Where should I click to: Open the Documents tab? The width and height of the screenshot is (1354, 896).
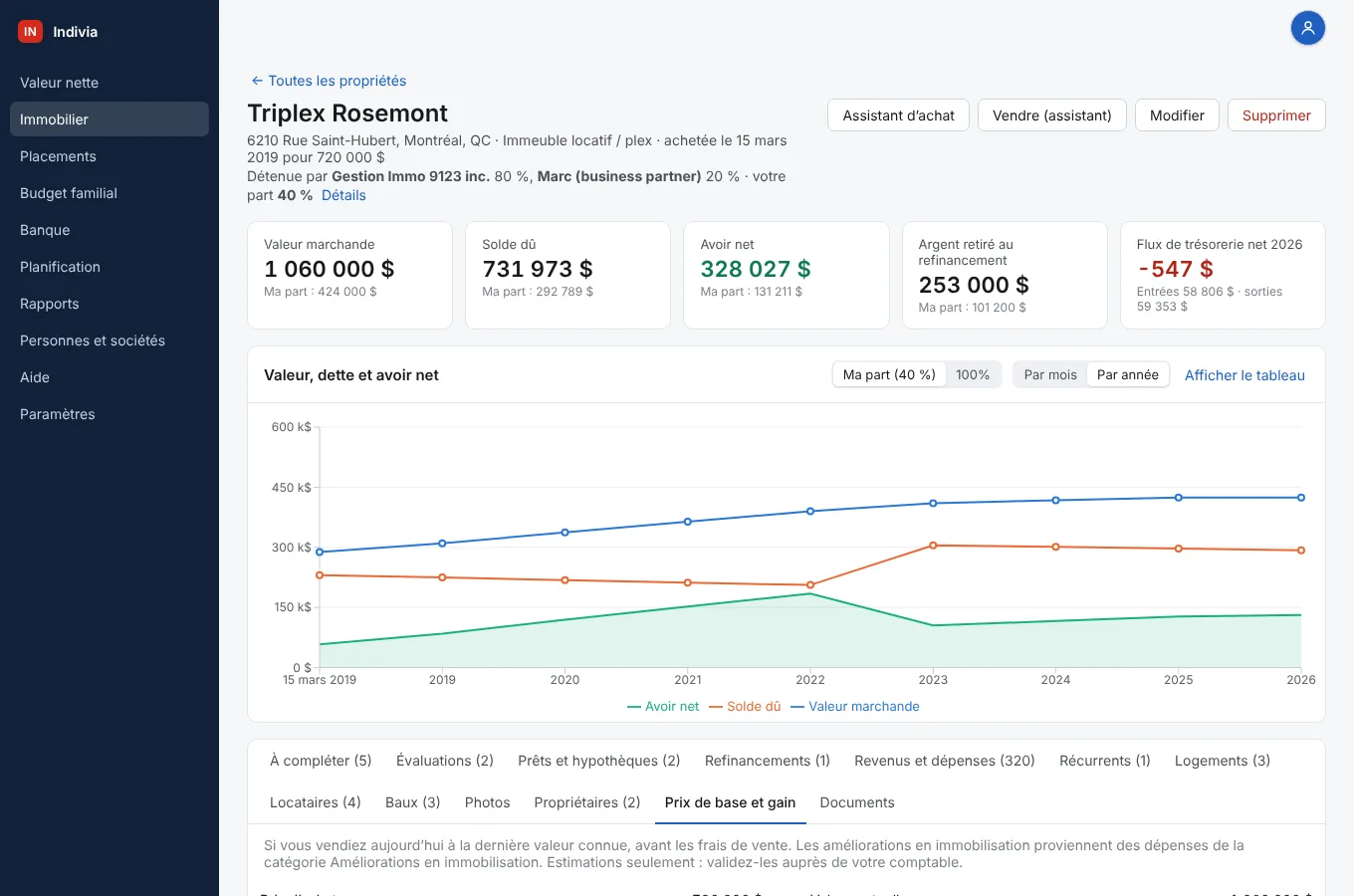(857, 802)
